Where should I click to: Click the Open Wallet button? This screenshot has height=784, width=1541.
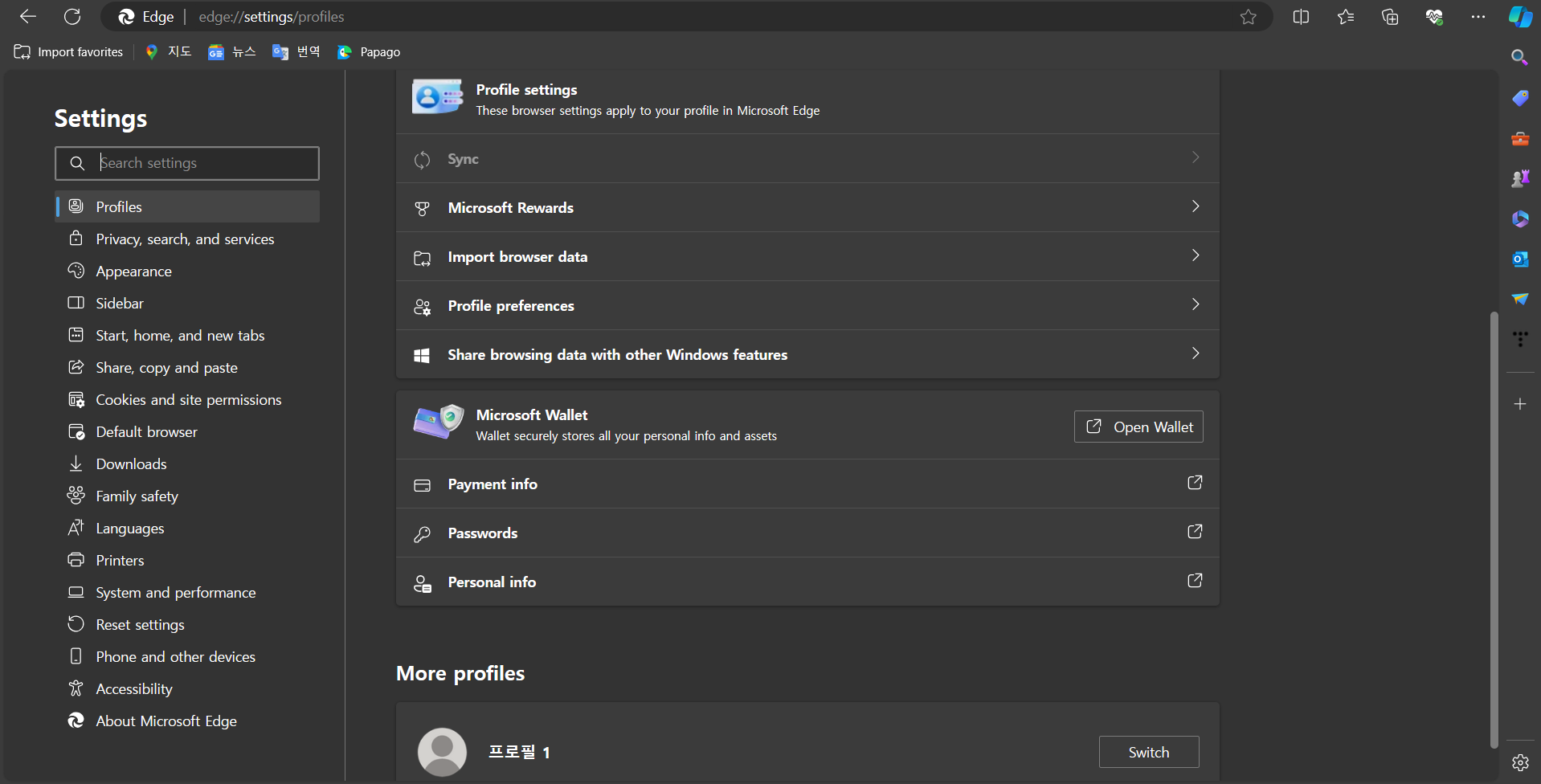1138,427
